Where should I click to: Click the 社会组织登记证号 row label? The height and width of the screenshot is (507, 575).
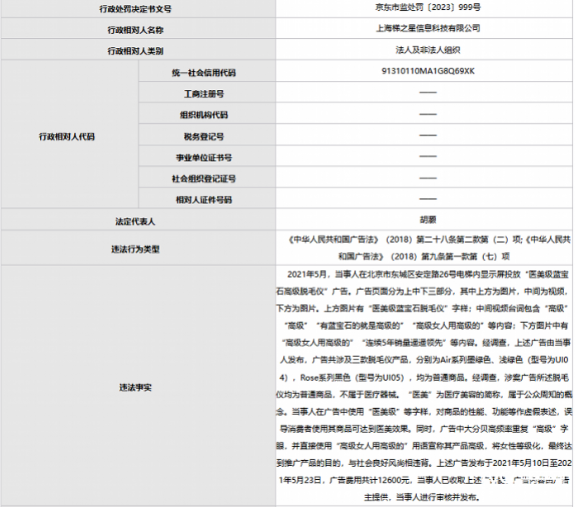[204, 179]
